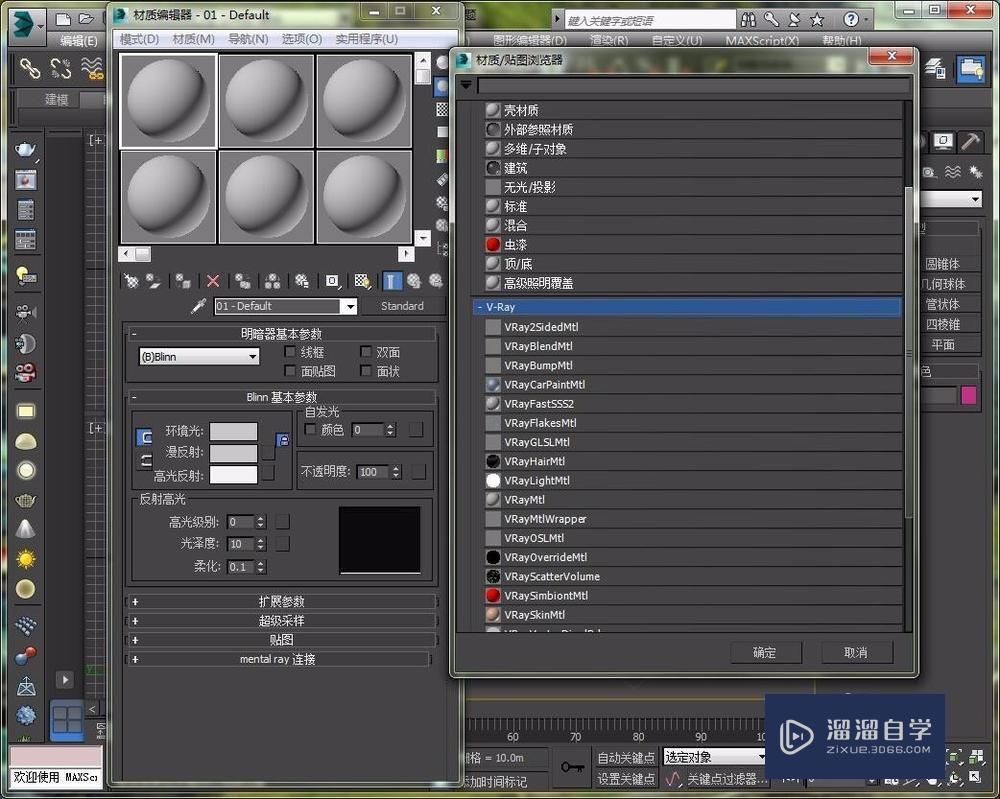
Task: Click the link chain icon in main toolbar
Action: (30, 68)
